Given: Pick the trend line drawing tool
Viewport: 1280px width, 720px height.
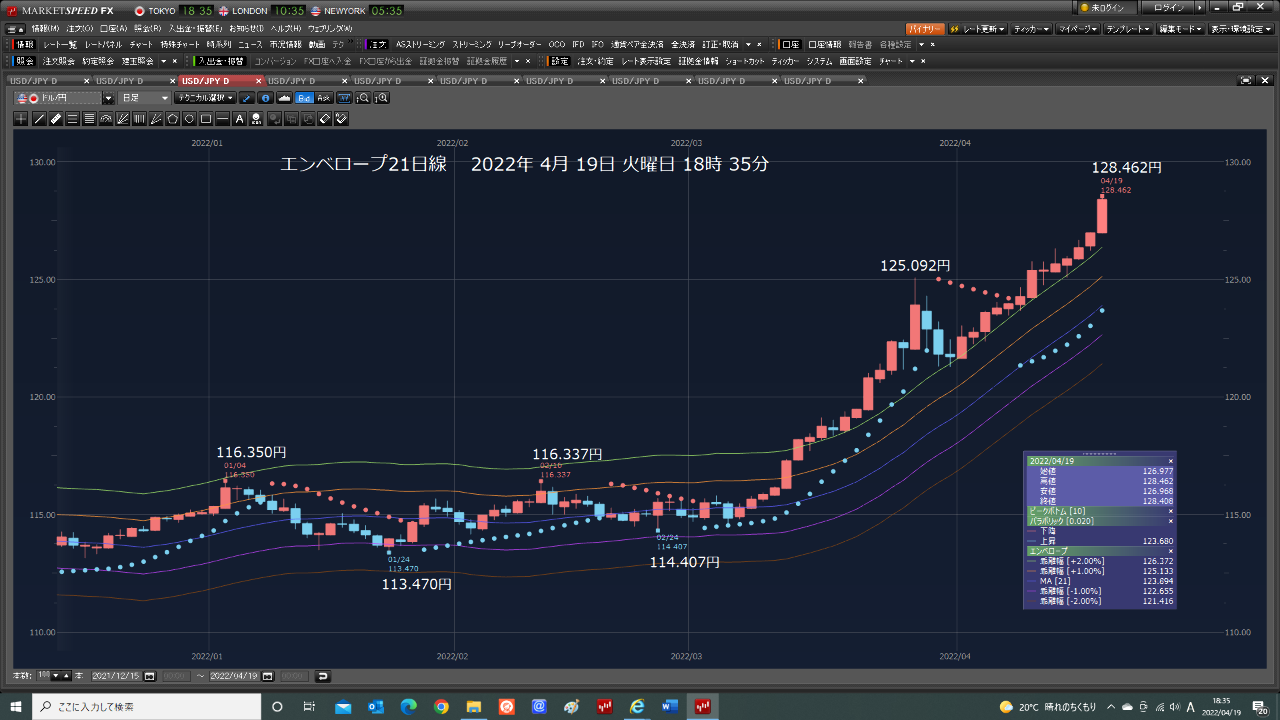Looking at the screenshot, I should pyautogui.click(x=39, y=119).
